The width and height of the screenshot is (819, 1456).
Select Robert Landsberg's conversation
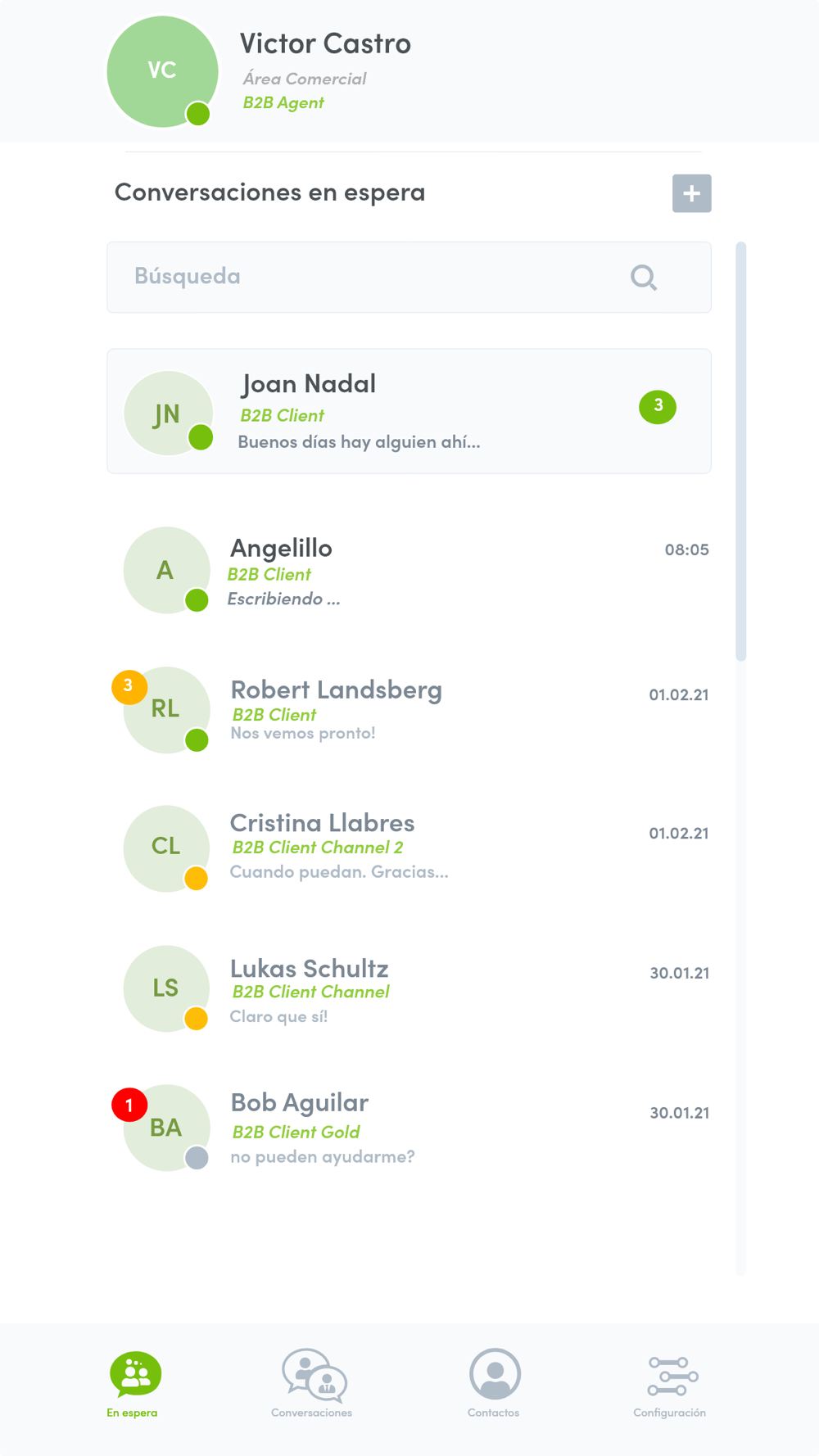tap(409, 709)
